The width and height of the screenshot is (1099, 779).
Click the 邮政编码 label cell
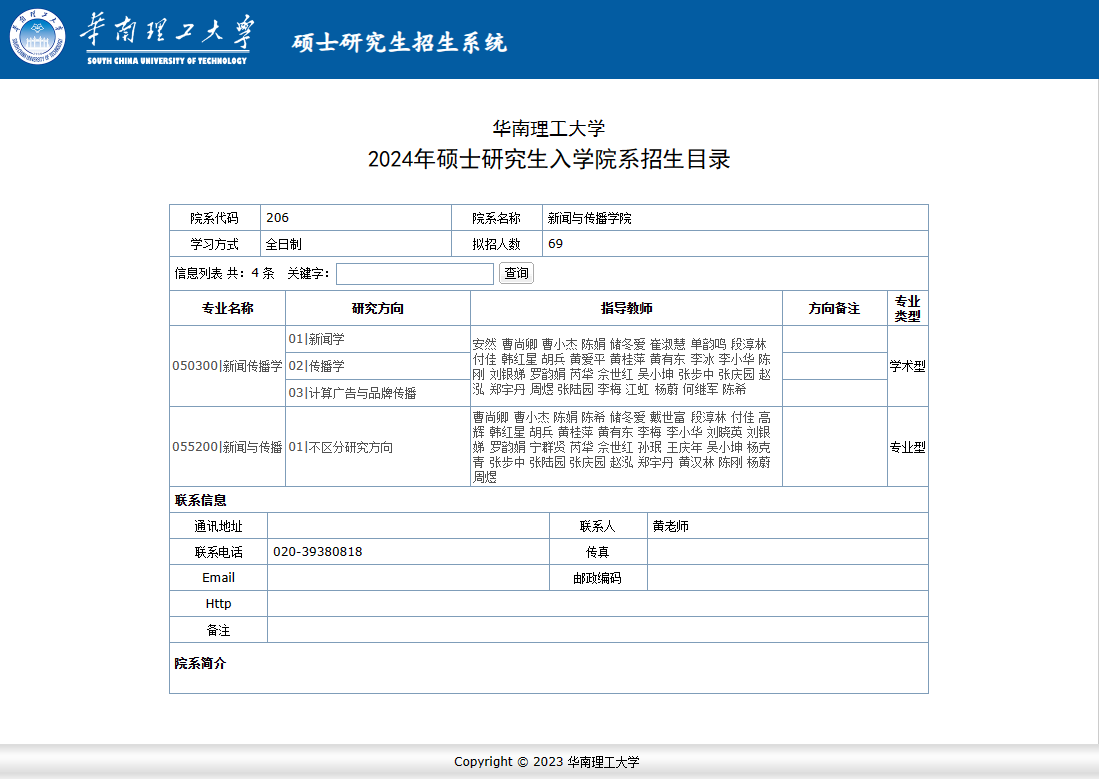598,578
